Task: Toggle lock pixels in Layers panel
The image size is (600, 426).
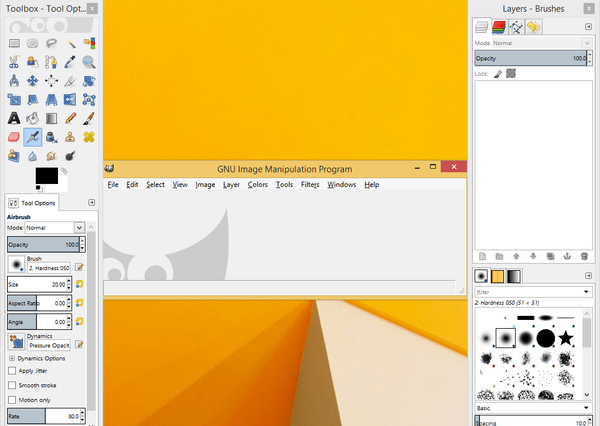Action: tap(498, 73)
